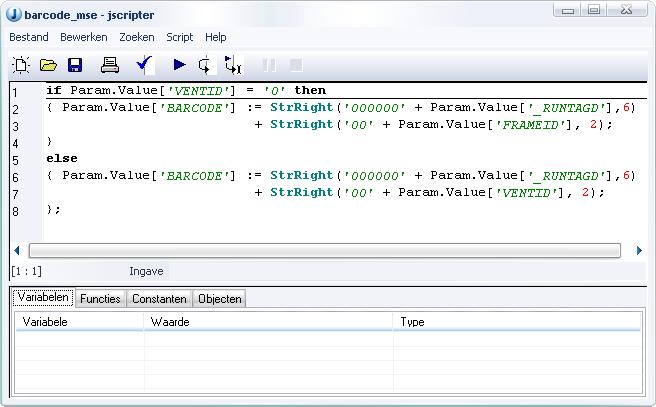Image resolution: width=656 pixels, height=407 pixels.
Task: Click the horizontal scrollbar thumb
Action: coord(325,251)
